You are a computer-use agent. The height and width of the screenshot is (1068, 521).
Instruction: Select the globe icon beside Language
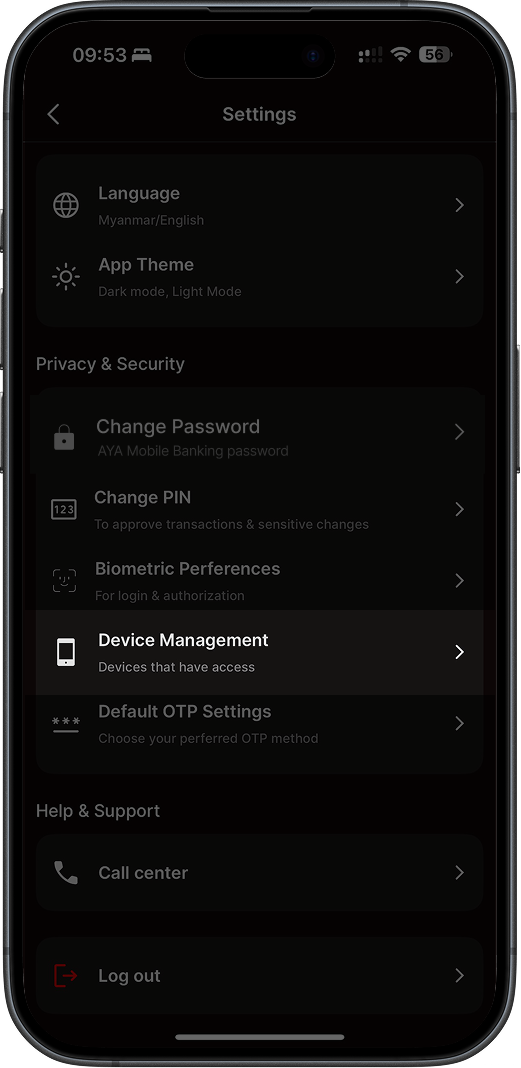[66, 205]
